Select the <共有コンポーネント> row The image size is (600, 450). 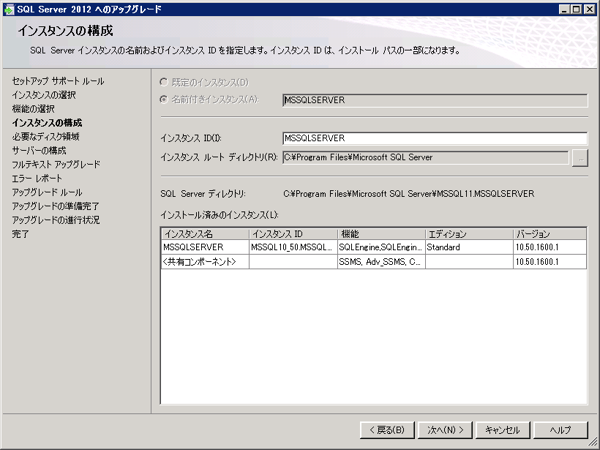(x=374, y=262)
